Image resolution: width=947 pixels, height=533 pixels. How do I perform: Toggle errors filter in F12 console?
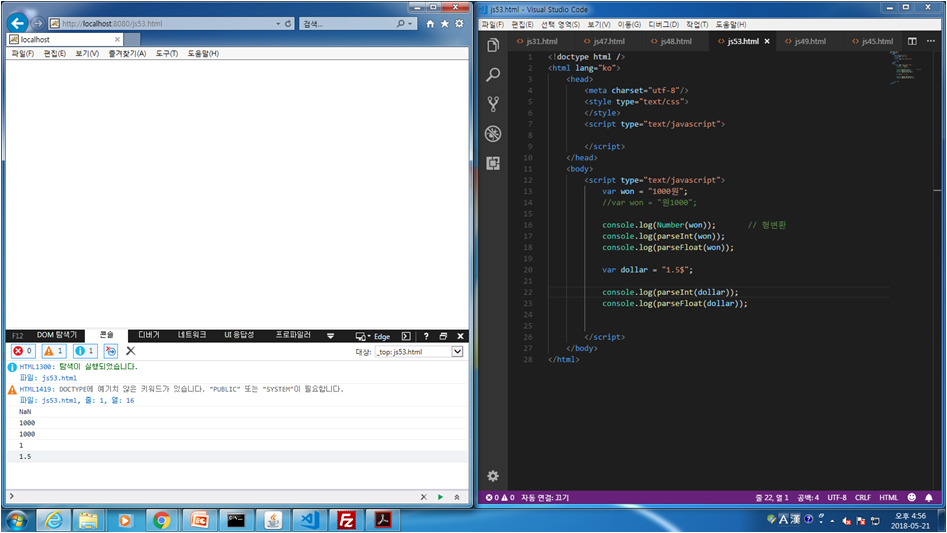tap(23, 351)
